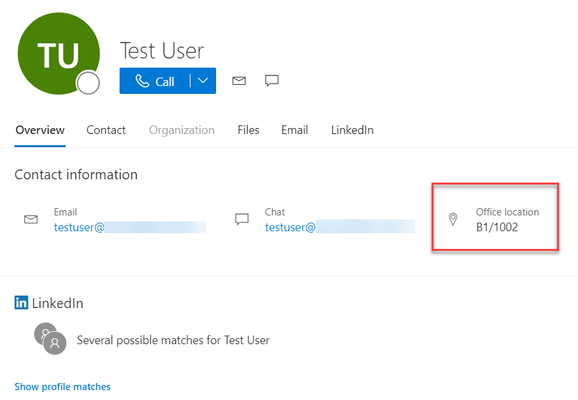Click the Call button
Viewport: 578px width, 400px height.
(154, 81)
